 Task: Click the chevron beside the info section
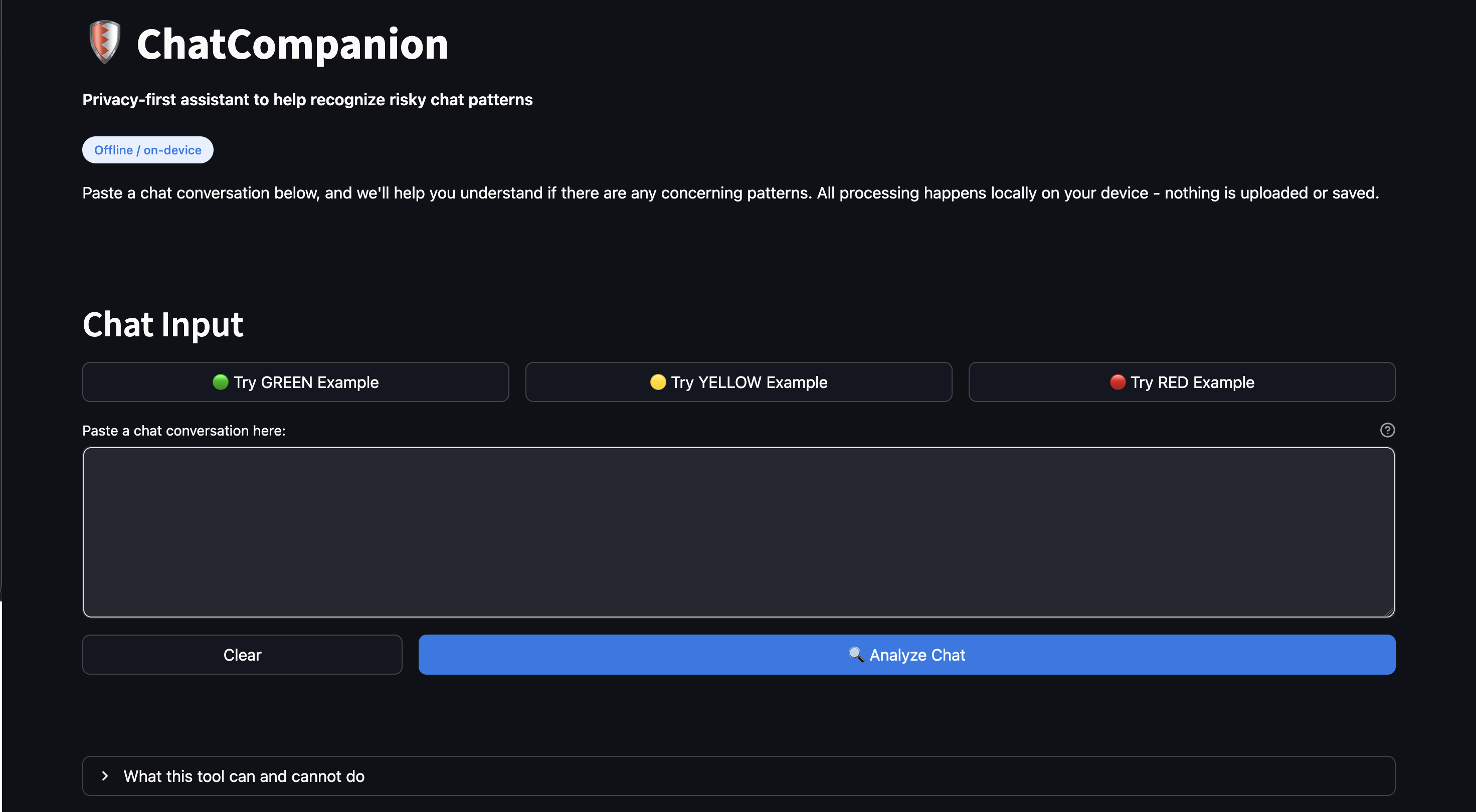pyautogui.click(x=104, y=776)
